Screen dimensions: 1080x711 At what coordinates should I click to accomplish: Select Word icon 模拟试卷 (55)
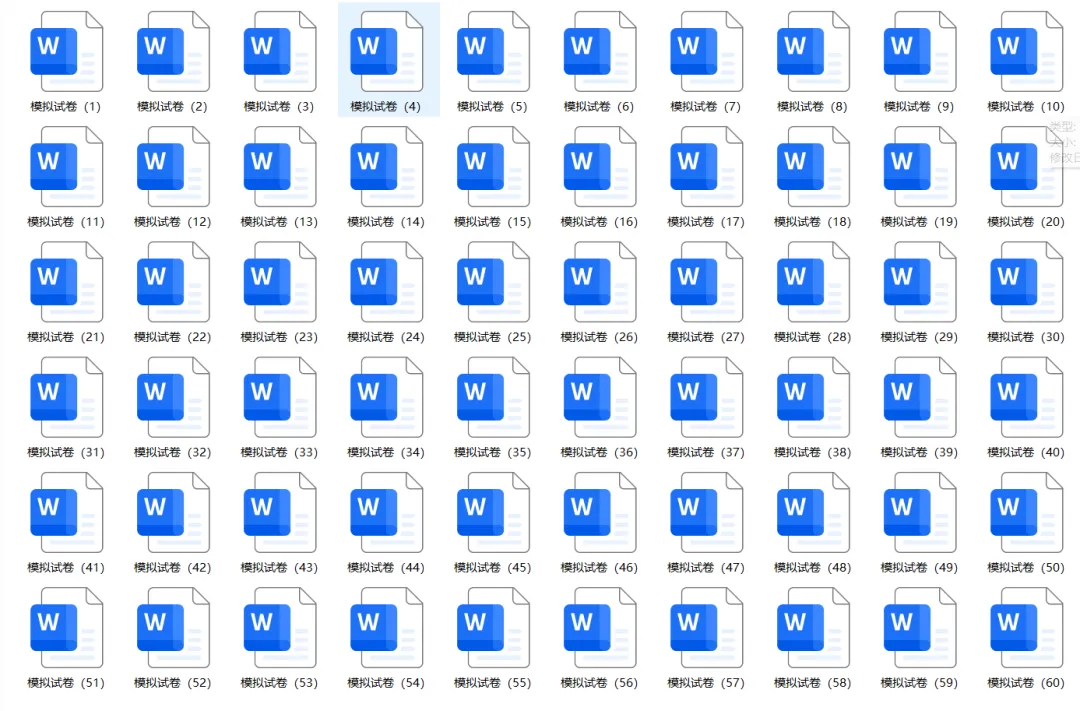[494, 628]
